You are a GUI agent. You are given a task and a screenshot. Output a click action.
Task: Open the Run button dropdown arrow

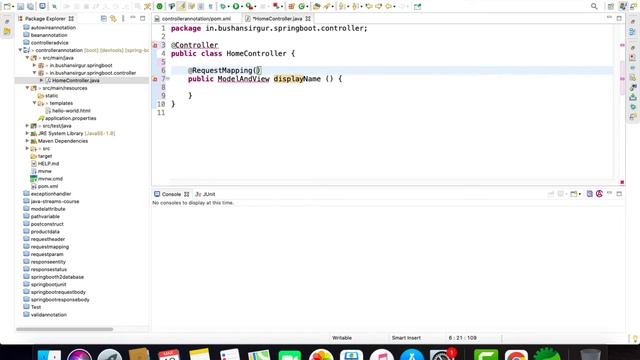[x=242, y=7]
